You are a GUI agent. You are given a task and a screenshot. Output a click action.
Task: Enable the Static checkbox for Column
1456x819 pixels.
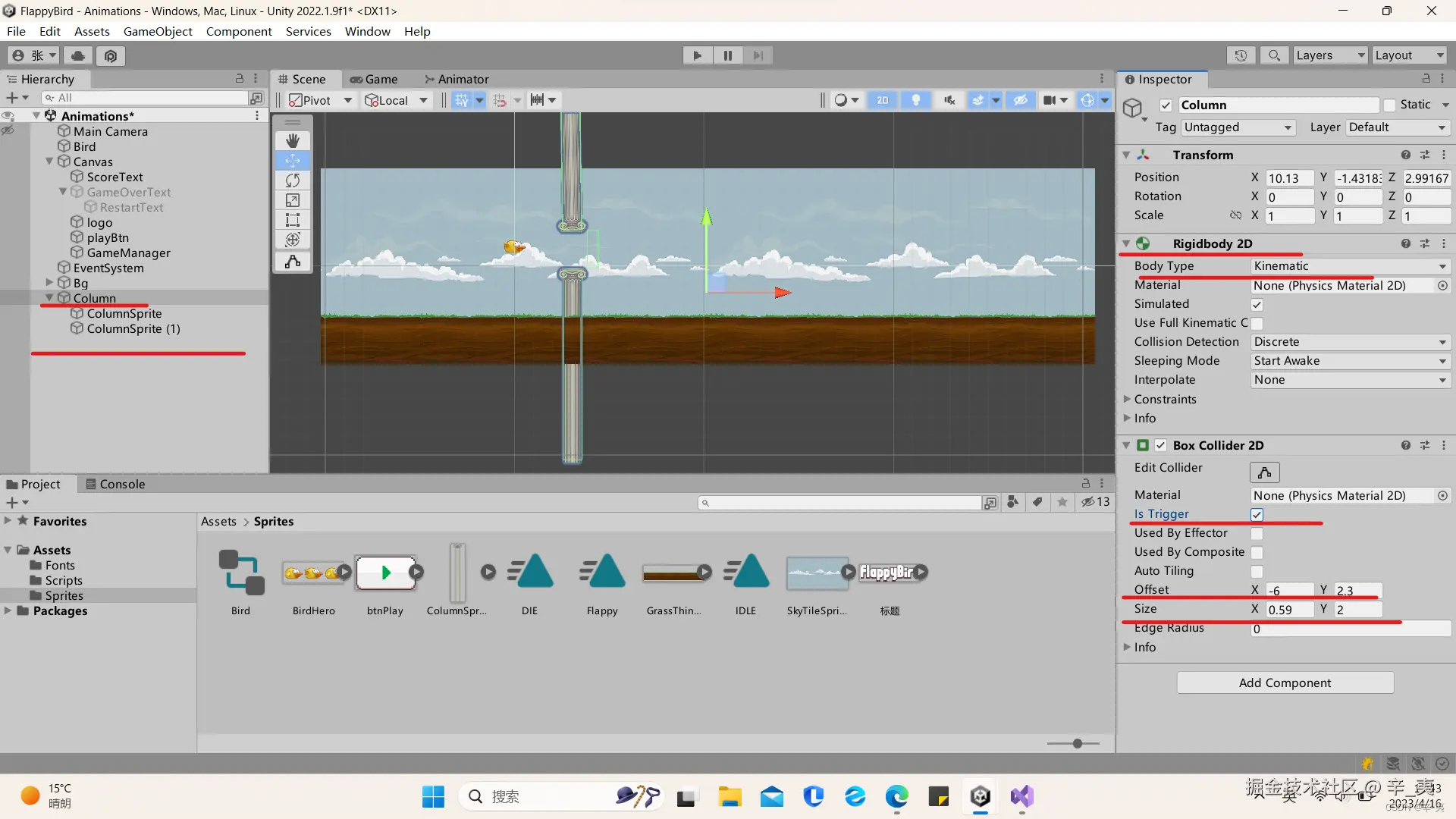tap(1389, 105)
